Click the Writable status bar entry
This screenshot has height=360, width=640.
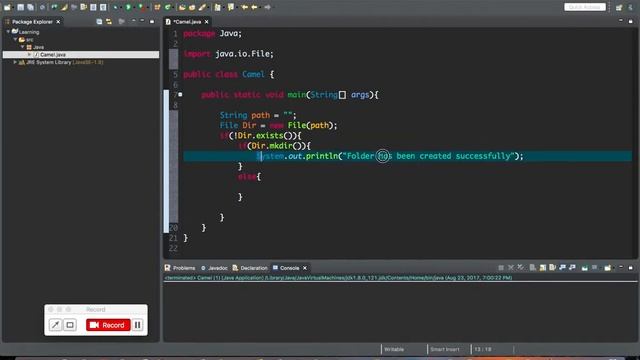click(x=394, y=349)
